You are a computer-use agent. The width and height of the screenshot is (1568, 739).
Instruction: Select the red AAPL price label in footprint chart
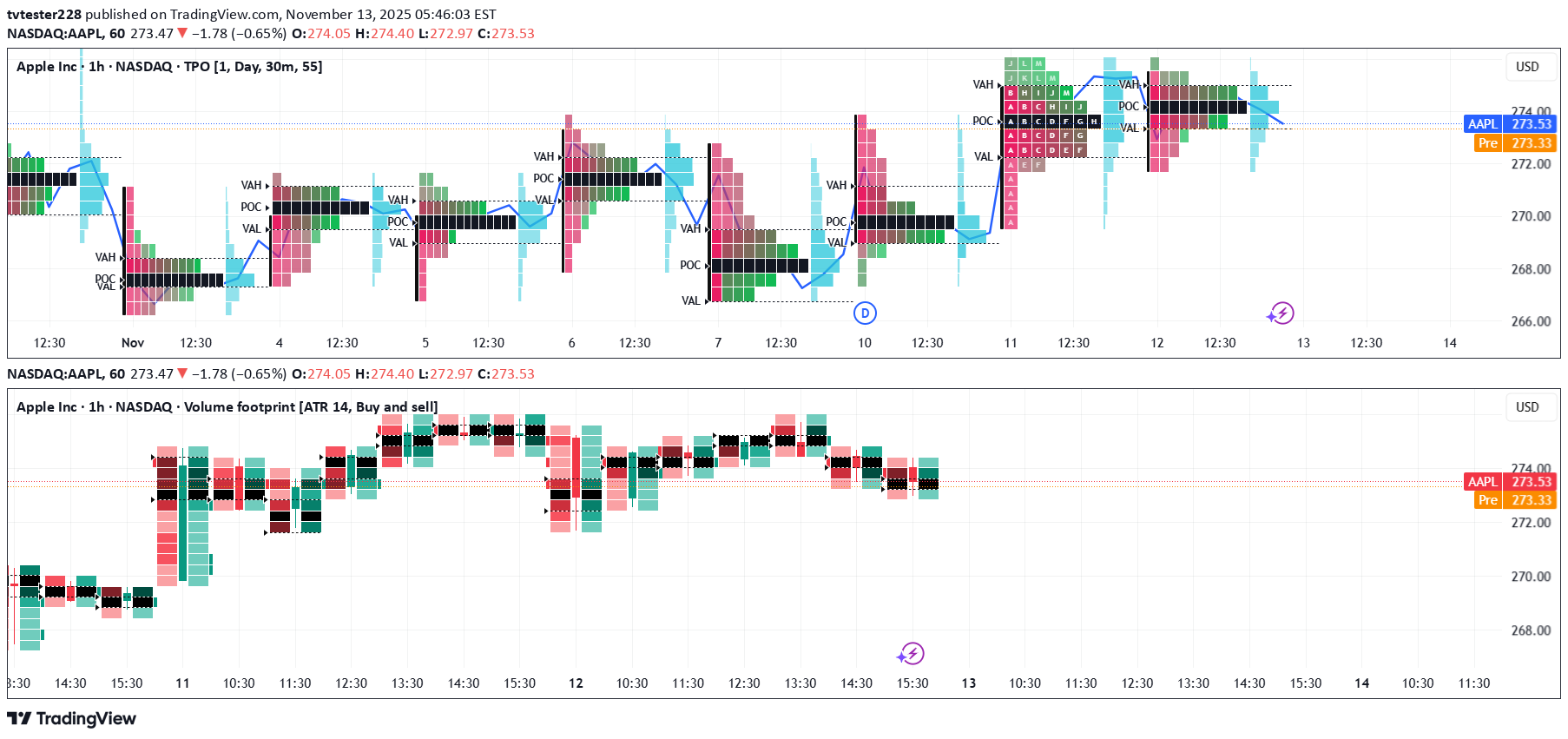[x=1482, y=482]
